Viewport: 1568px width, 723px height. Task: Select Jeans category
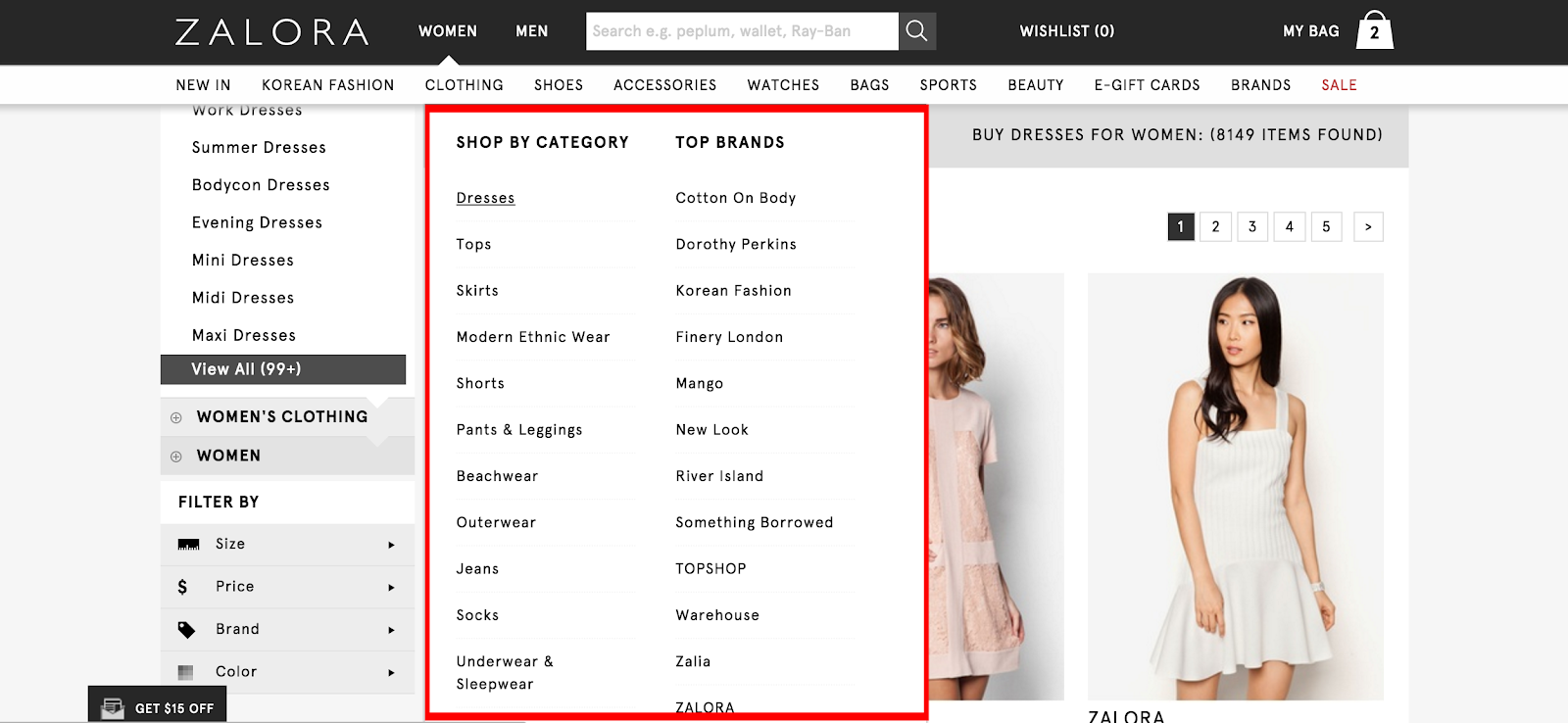[x=477, y=569]
